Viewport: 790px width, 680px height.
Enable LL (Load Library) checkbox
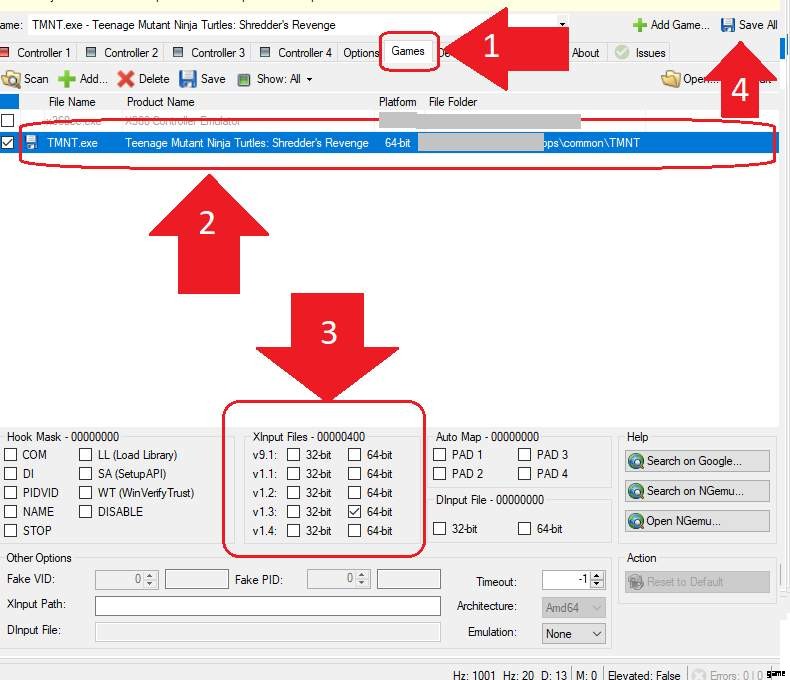coord(85,455)
